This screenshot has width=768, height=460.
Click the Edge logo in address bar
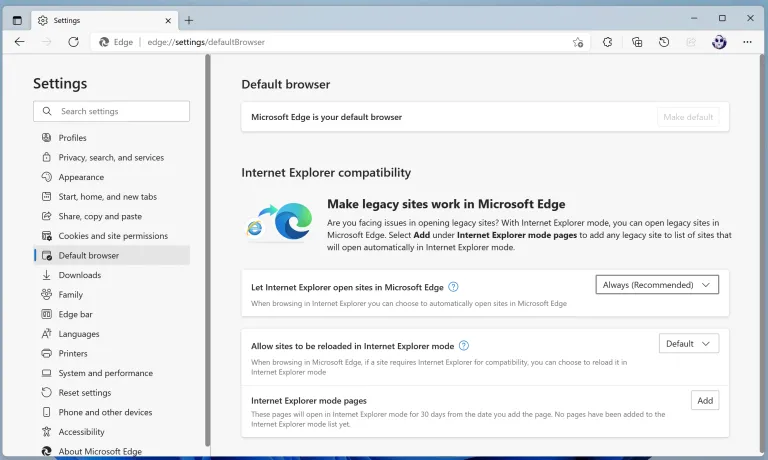pyautogui.click(x=104, y=42)
